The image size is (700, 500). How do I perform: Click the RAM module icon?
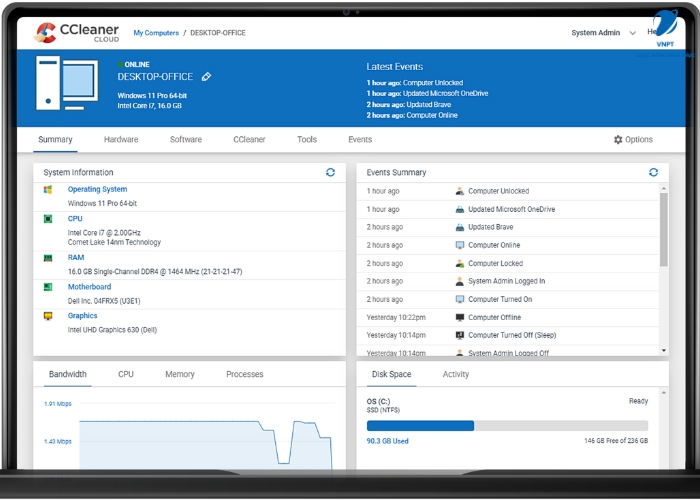pos(48,257)
